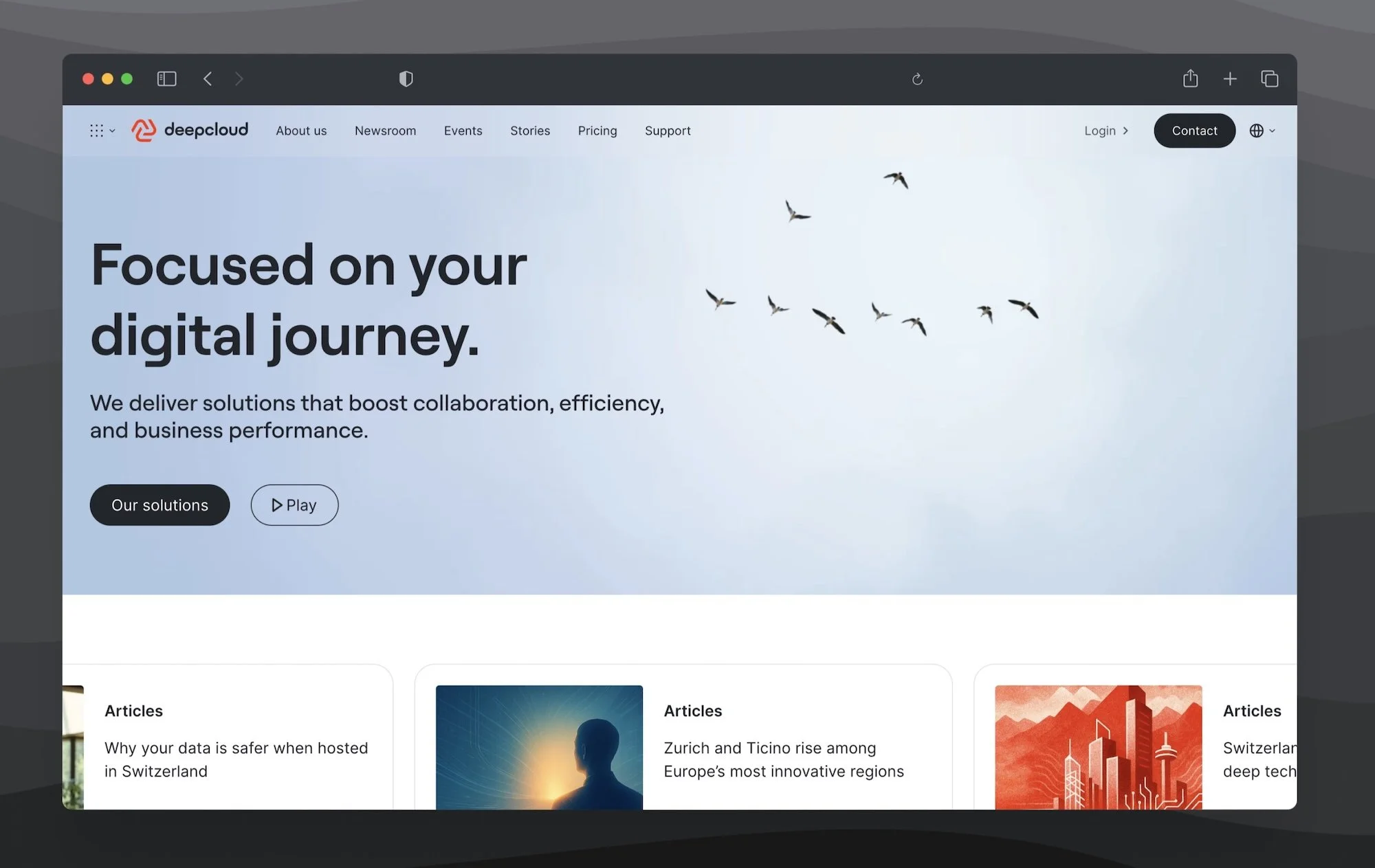This screenshot has width=1375, height=868.
Task: Open the Swiss data hosting article link
Action: click(x=236, y=759)
